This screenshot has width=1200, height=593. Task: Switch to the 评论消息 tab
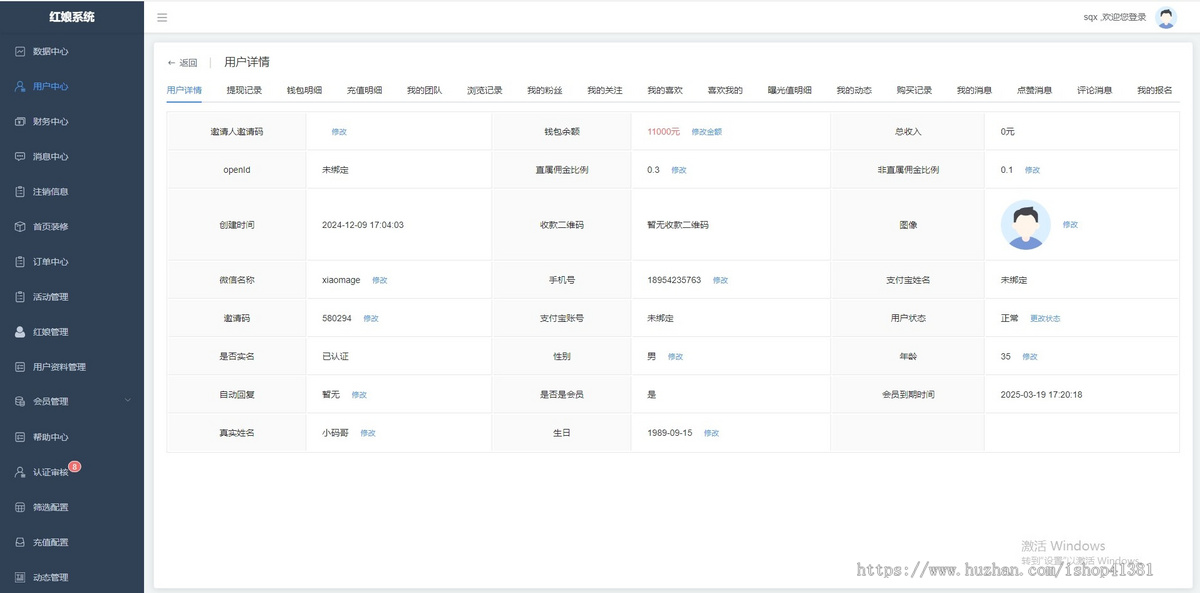tap(1094, 90)
